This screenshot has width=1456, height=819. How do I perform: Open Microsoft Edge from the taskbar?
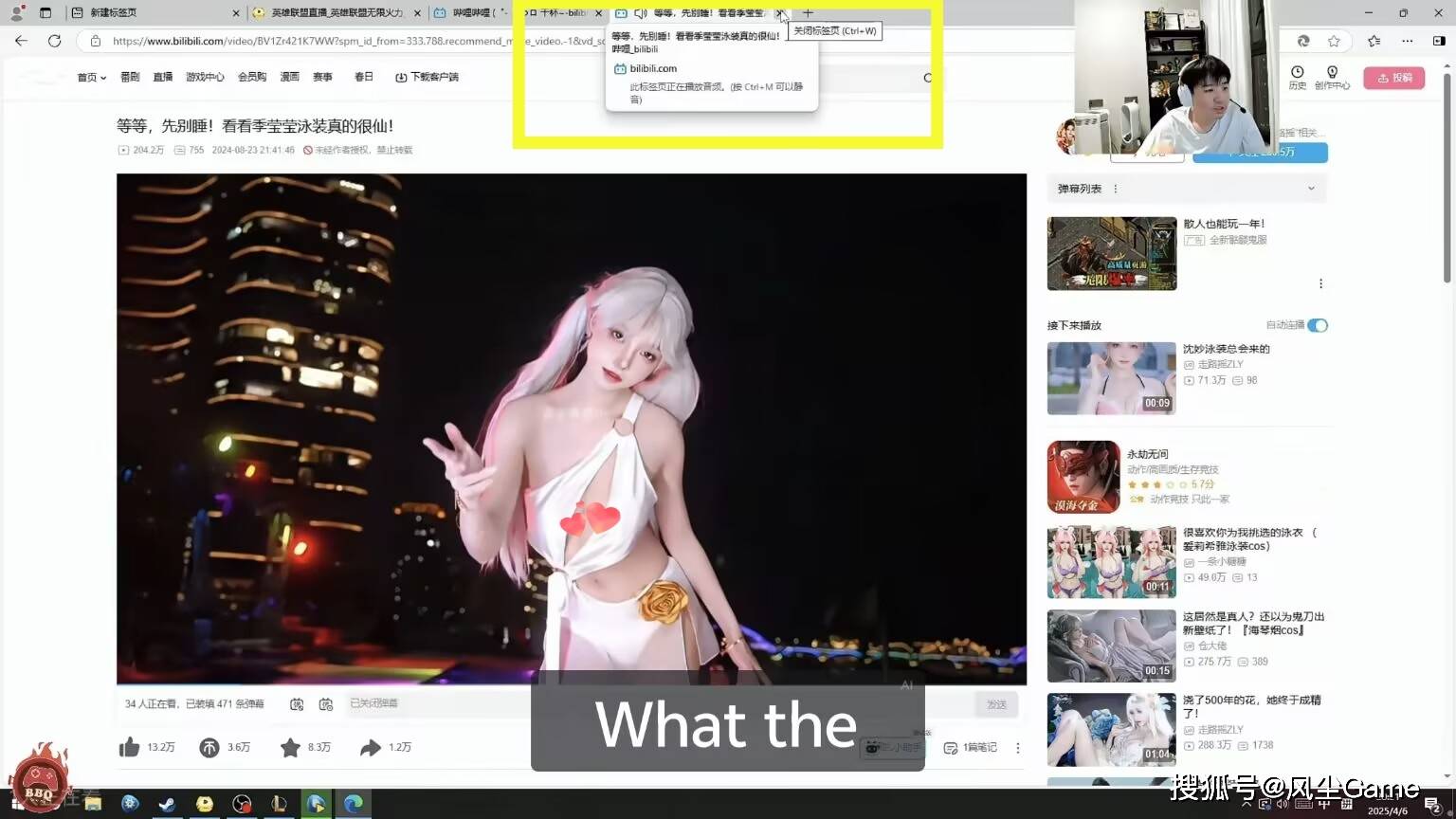[354, 804]
